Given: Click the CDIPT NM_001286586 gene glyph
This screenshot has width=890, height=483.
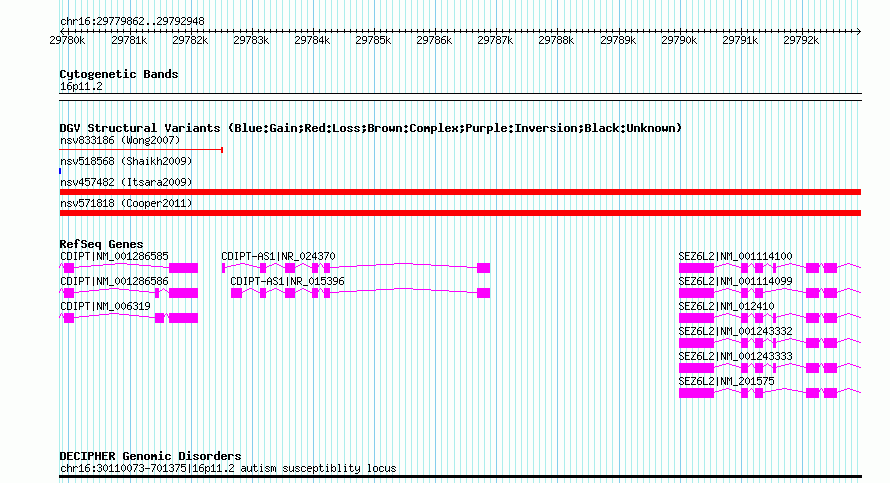Looking at the screenshot, I should point(129,293).
